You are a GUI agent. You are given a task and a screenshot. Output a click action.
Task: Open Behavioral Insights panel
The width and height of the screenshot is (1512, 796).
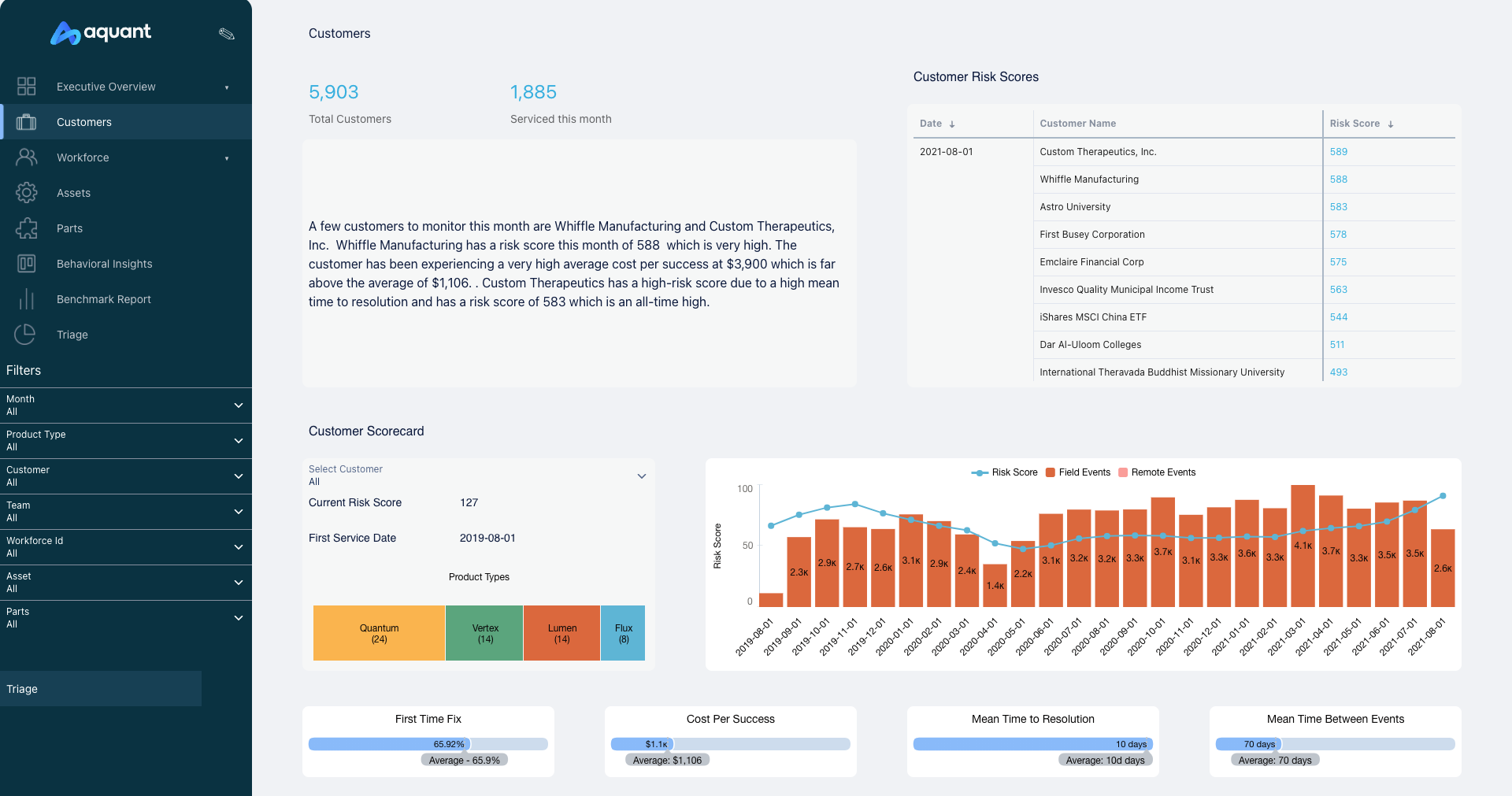(104, 264)
